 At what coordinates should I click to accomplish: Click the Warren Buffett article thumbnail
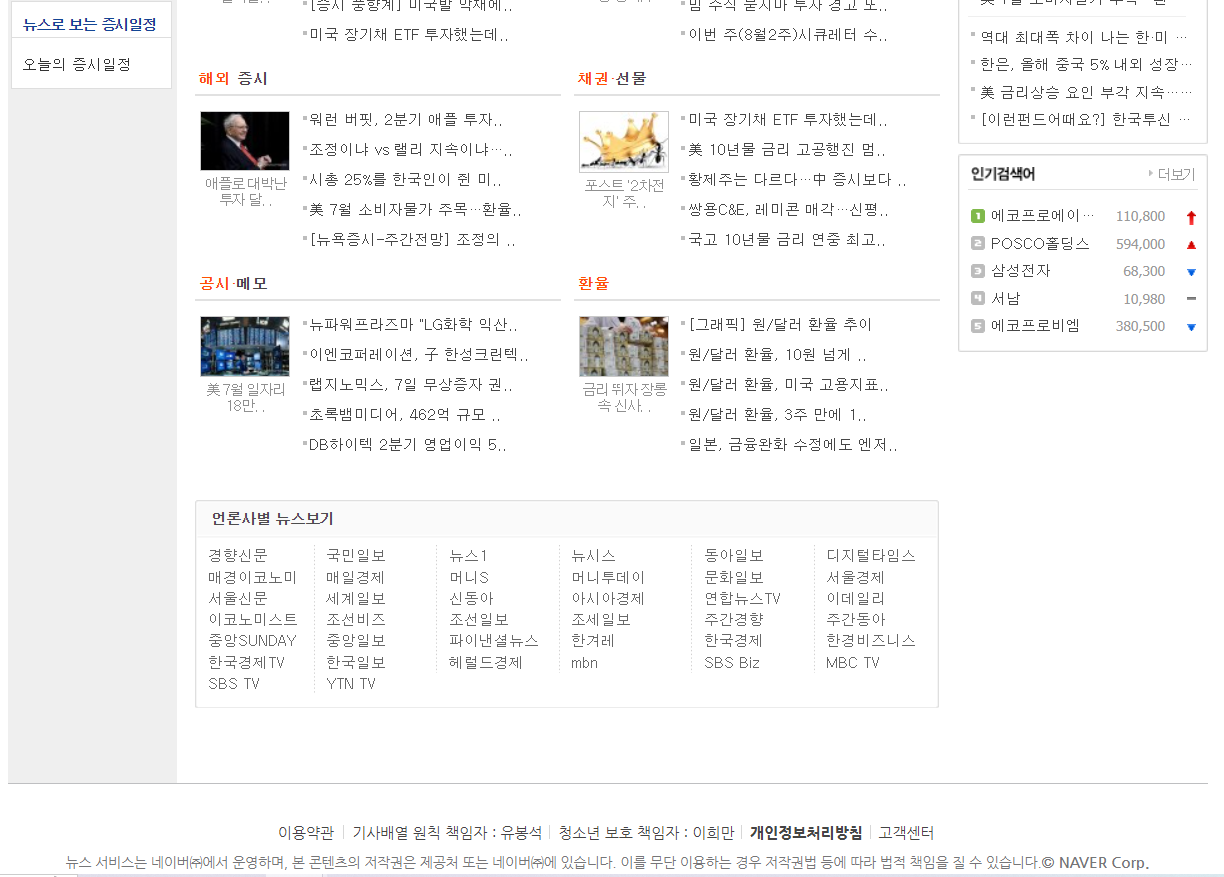244,140
